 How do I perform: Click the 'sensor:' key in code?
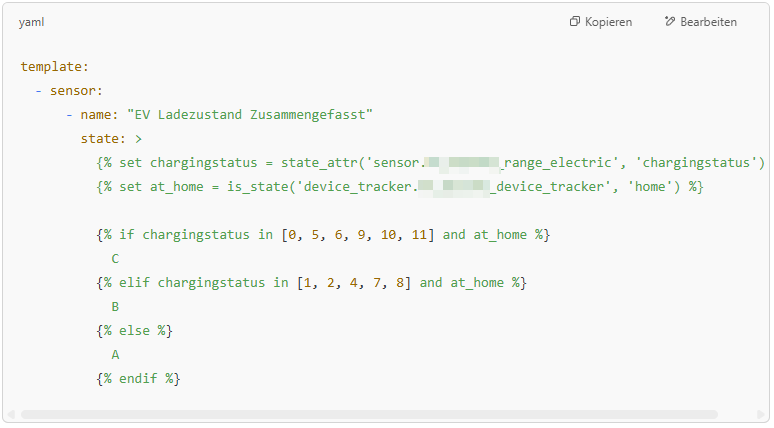76,91
